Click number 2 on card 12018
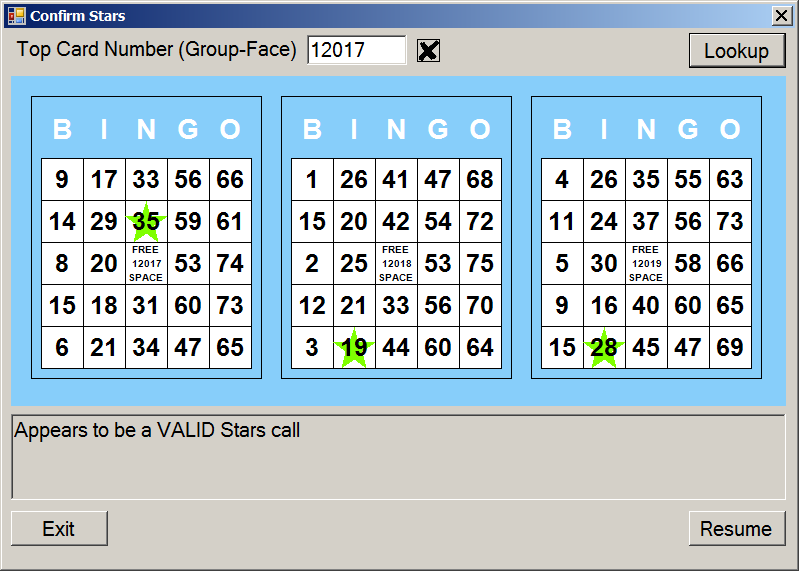 pos(312,263)
